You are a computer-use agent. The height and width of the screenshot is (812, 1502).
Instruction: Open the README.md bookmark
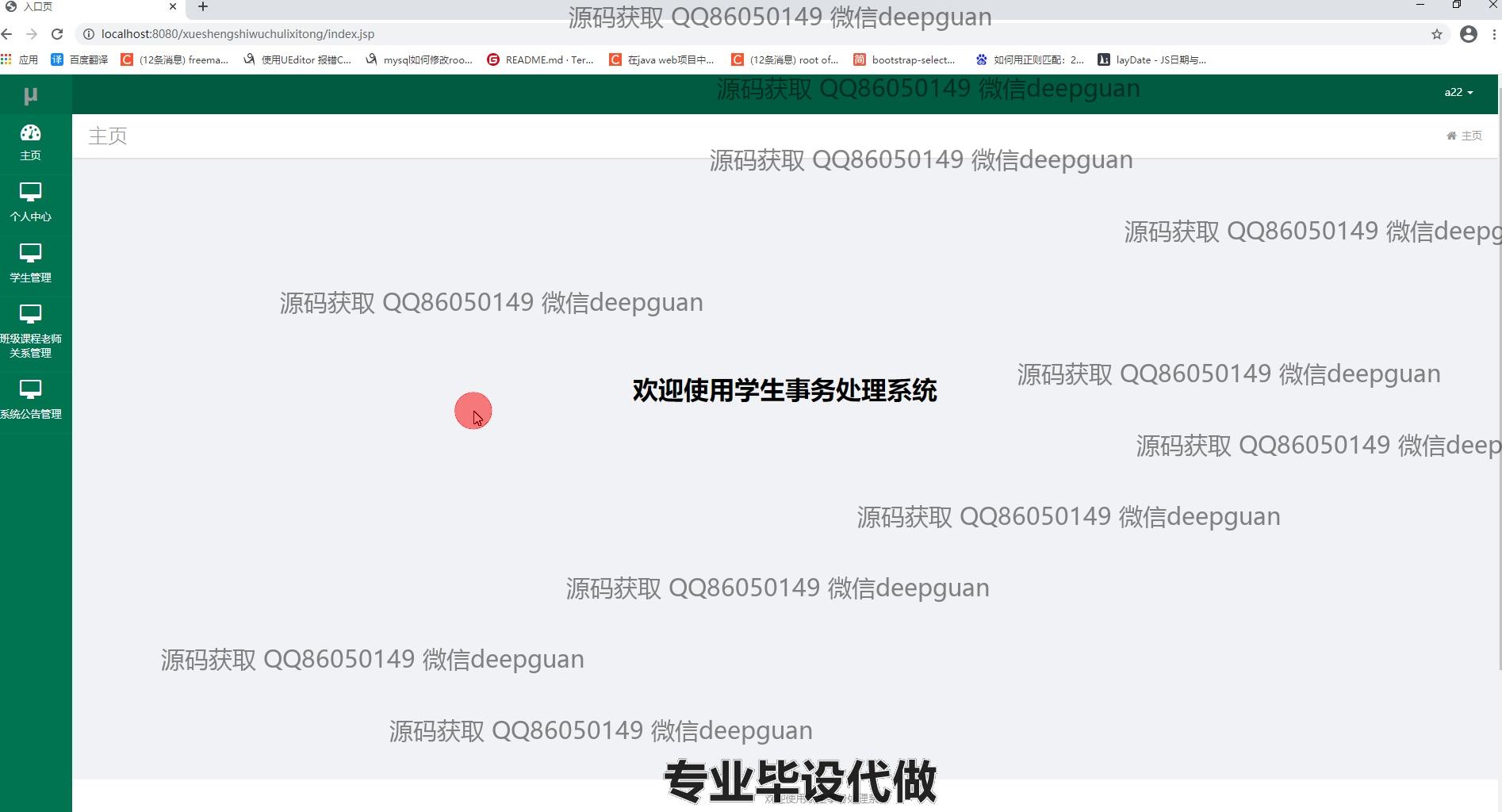[540, 59]
